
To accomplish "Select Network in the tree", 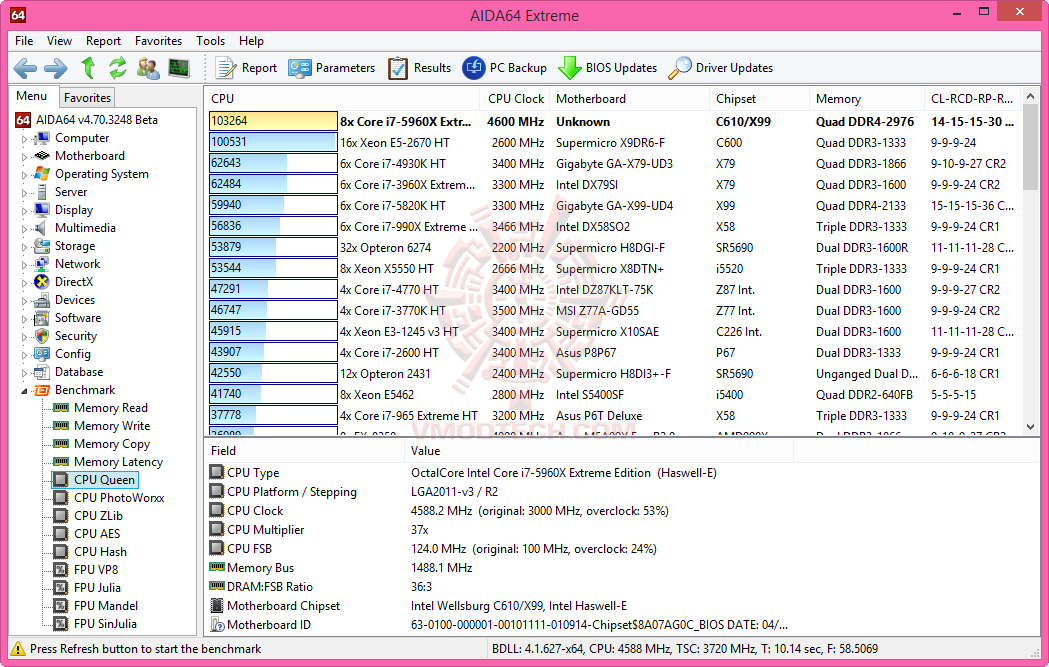I will tap(78, 264).
